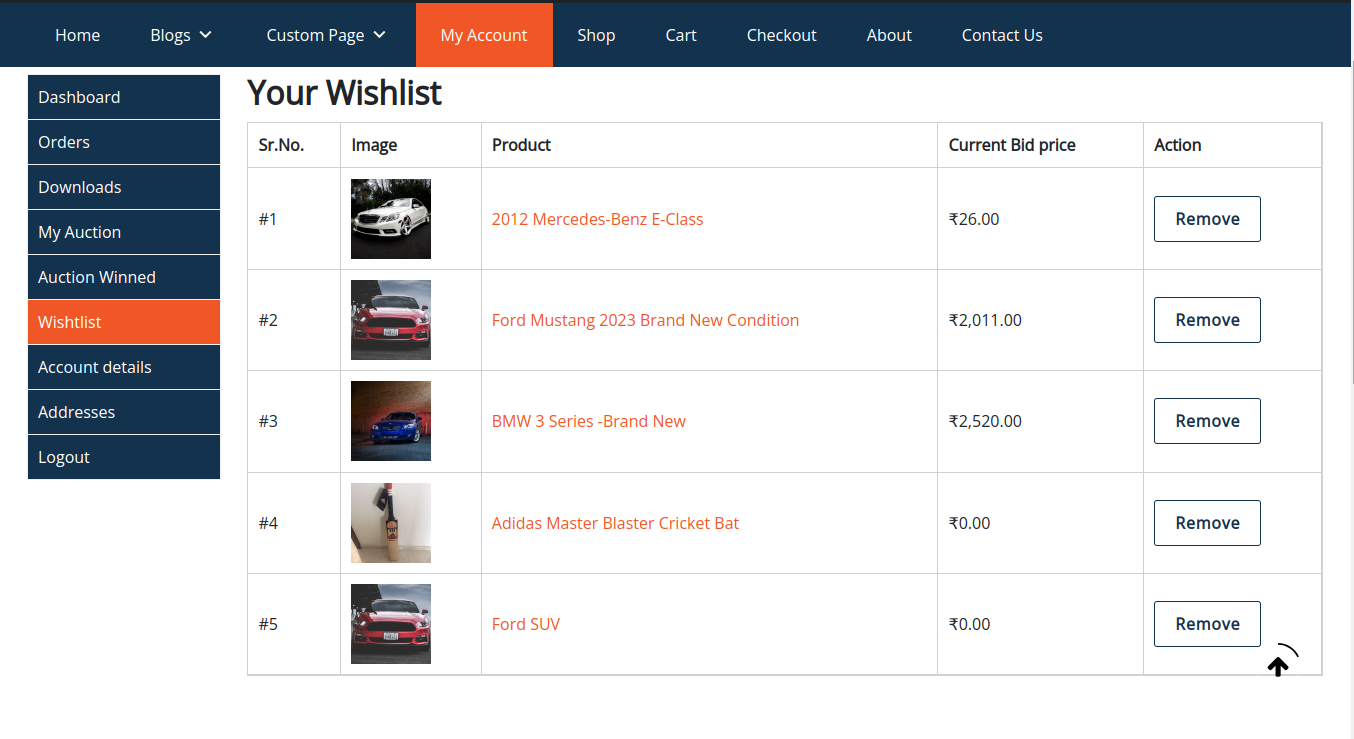Log out using the sidebar Logout item
This screenshot has width=1354, height=739.
123,457
